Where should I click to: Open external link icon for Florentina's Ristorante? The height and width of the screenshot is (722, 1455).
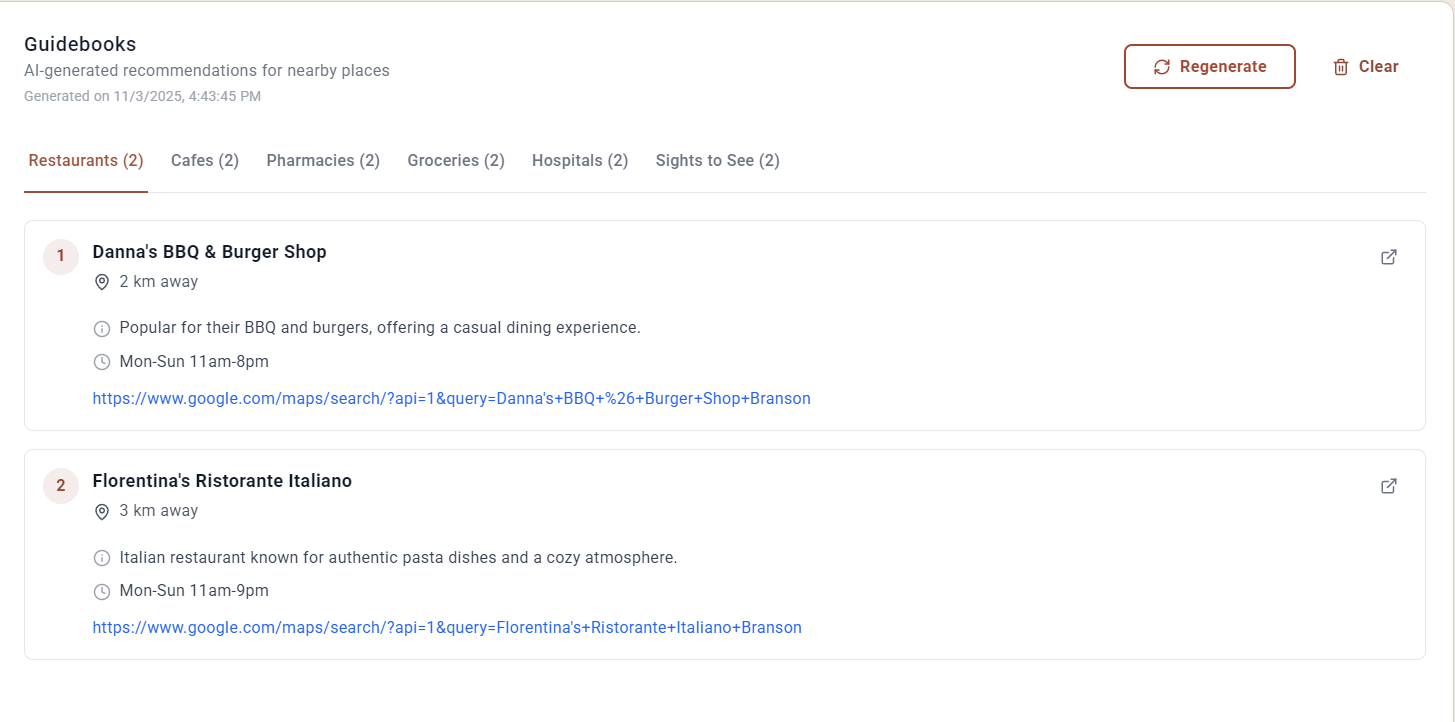click(1388, 486)
